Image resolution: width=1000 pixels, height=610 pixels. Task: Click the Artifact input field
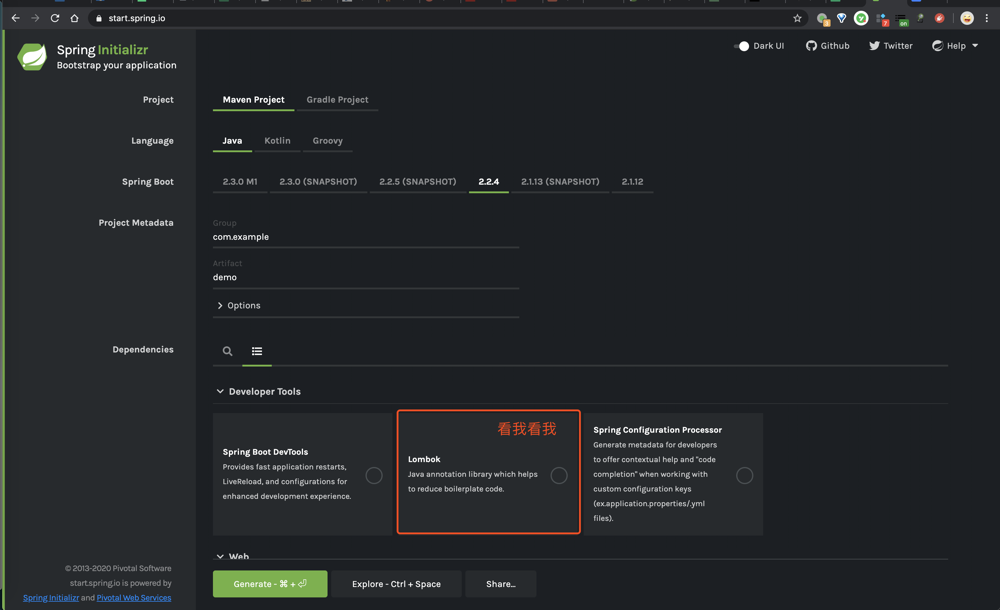(x=365, y=277)
